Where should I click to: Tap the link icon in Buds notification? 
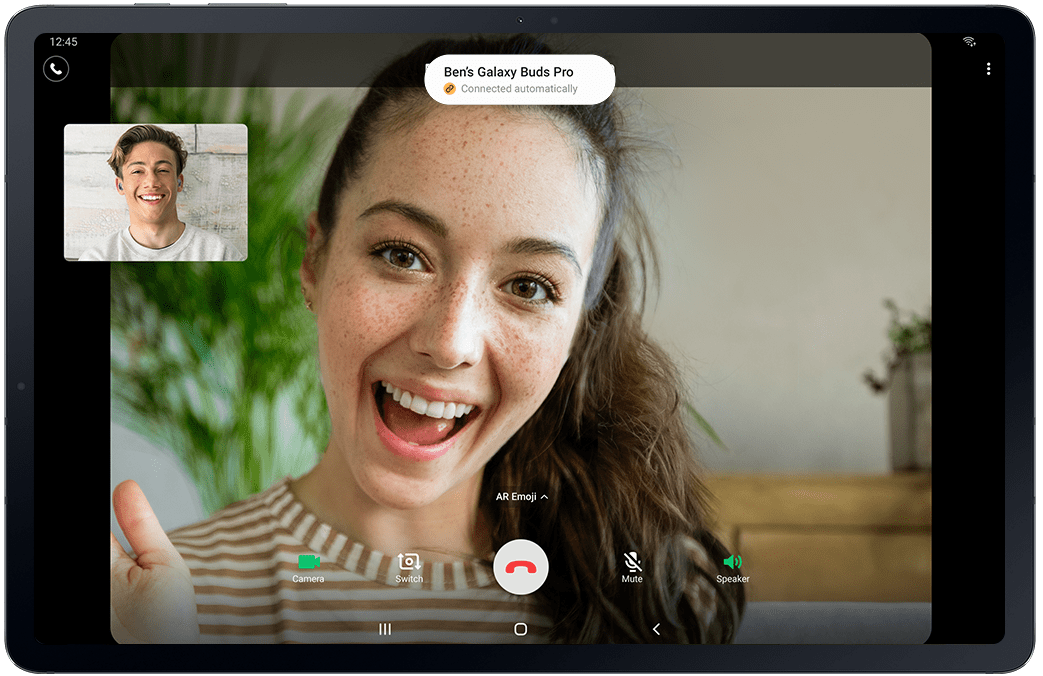[450, 88]
